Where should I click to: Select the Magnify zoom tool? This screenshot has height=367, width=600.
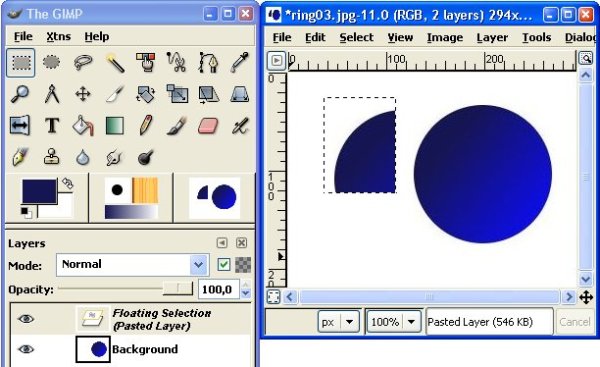tap(20, 94)
